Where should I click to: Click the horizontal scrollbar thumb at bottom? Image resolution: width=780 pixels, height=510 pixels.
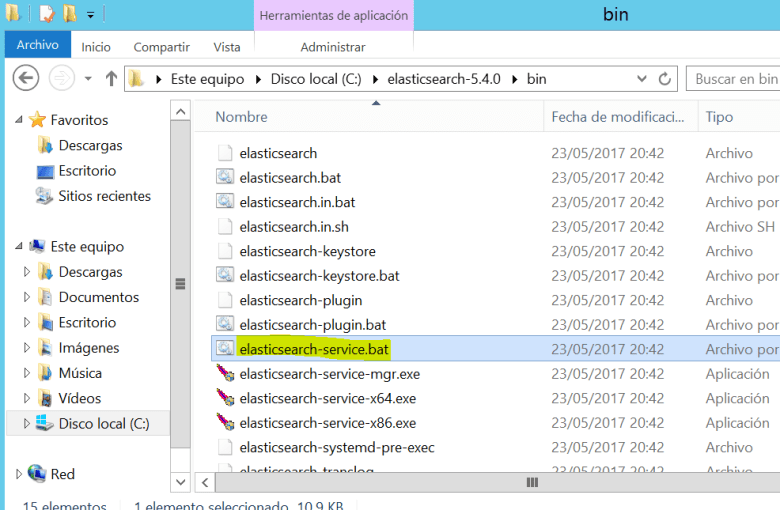(531, 483)
